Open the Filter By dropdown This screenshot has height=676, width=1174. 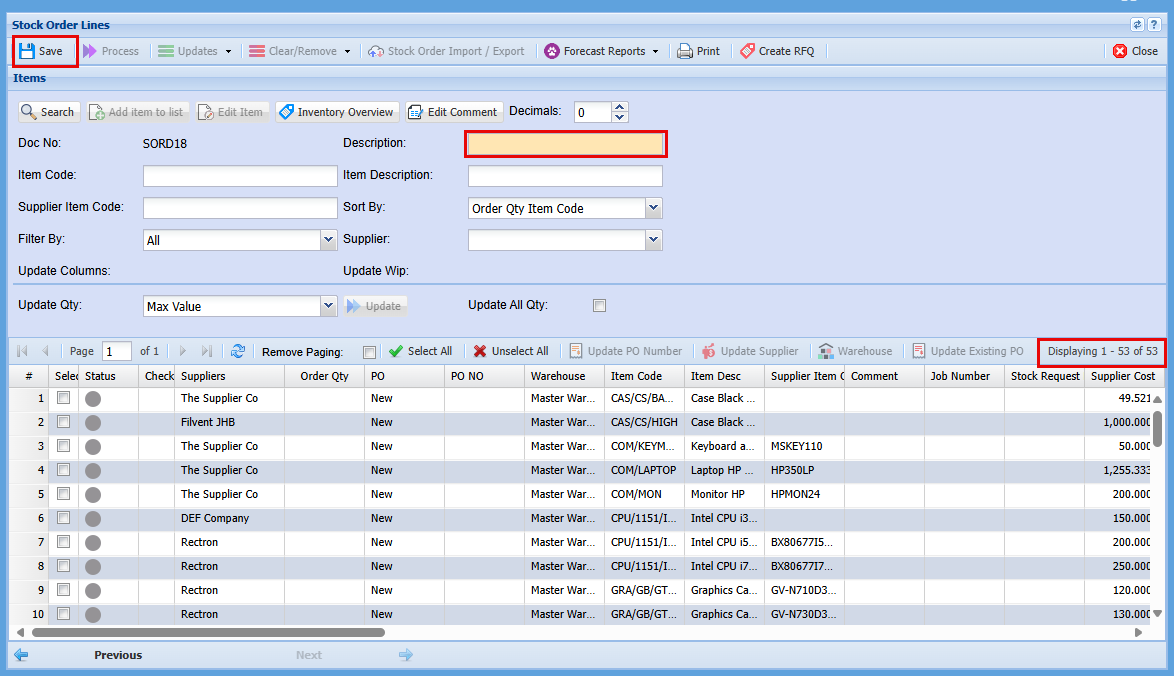pyautogui.click(x=328, y=240)
